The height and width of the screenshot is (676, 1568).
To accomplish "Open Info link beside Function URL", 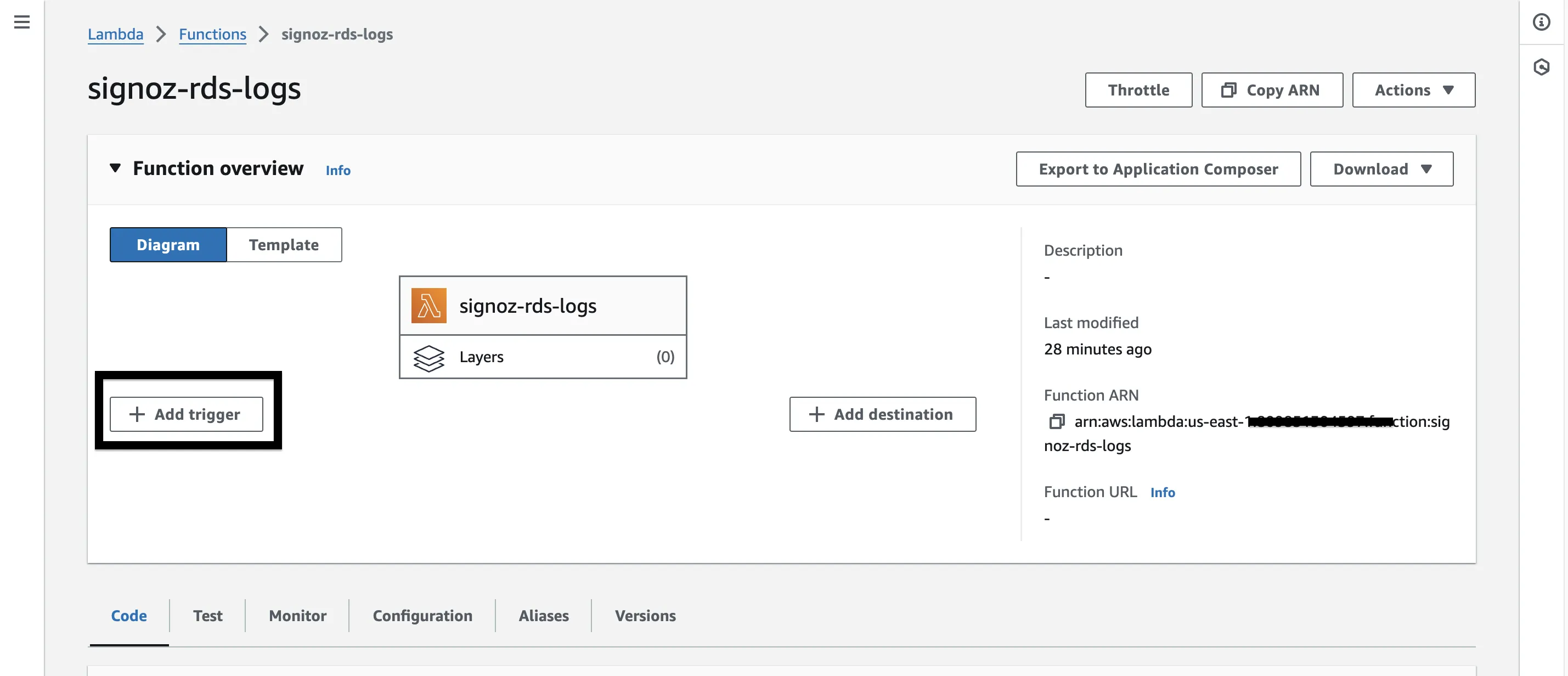I will tap(1163, 493).
